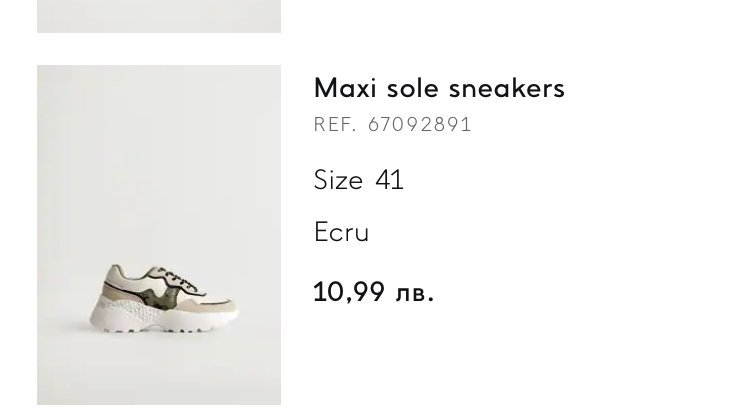Click empty grey area above the sneaker
This screenshot has width=750, height=414.
159,150
